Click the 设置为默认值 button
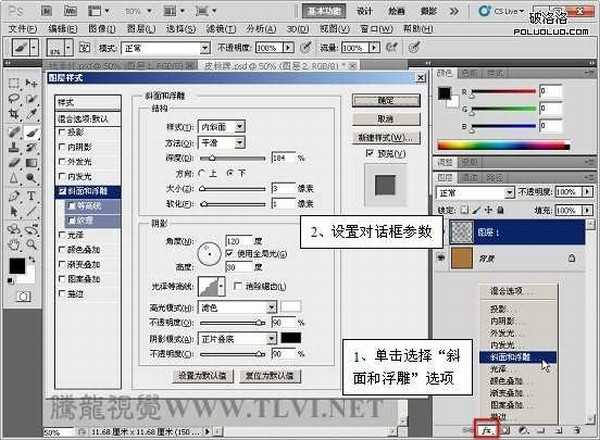Viewport: 600px width, 440px height. (202, 376)
